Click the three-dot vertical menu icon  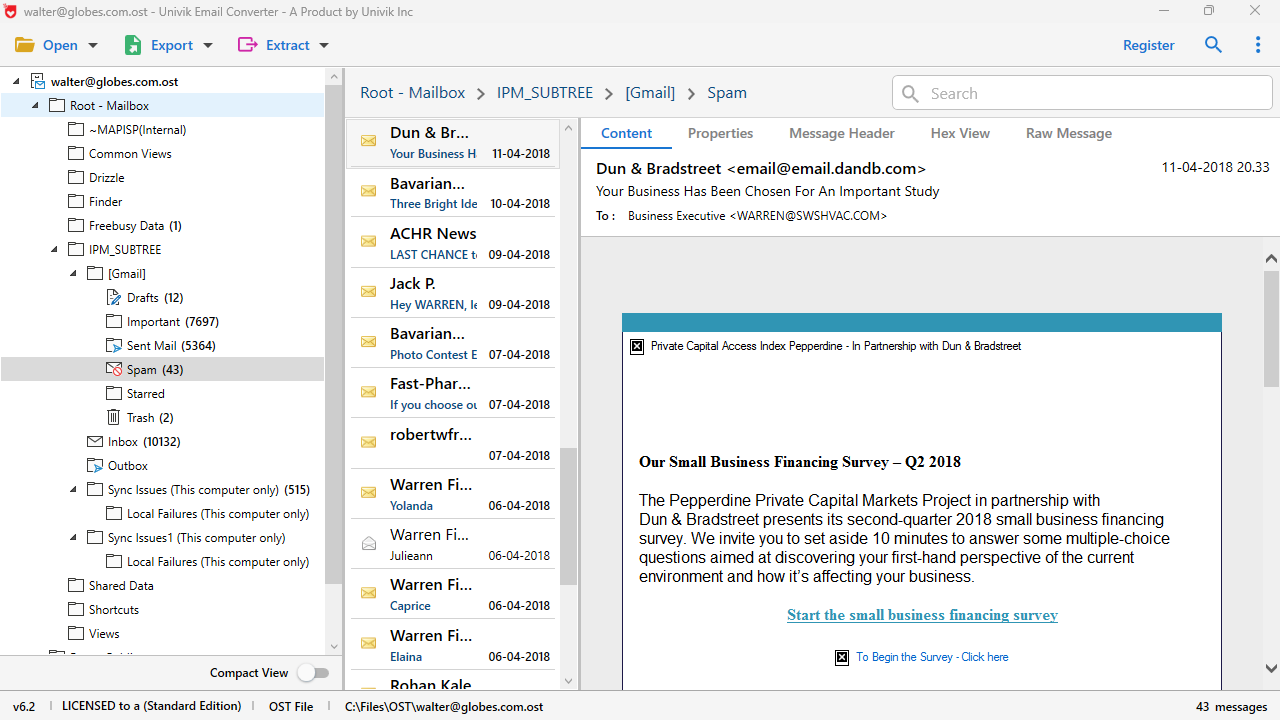click(x=1257, y=45)
